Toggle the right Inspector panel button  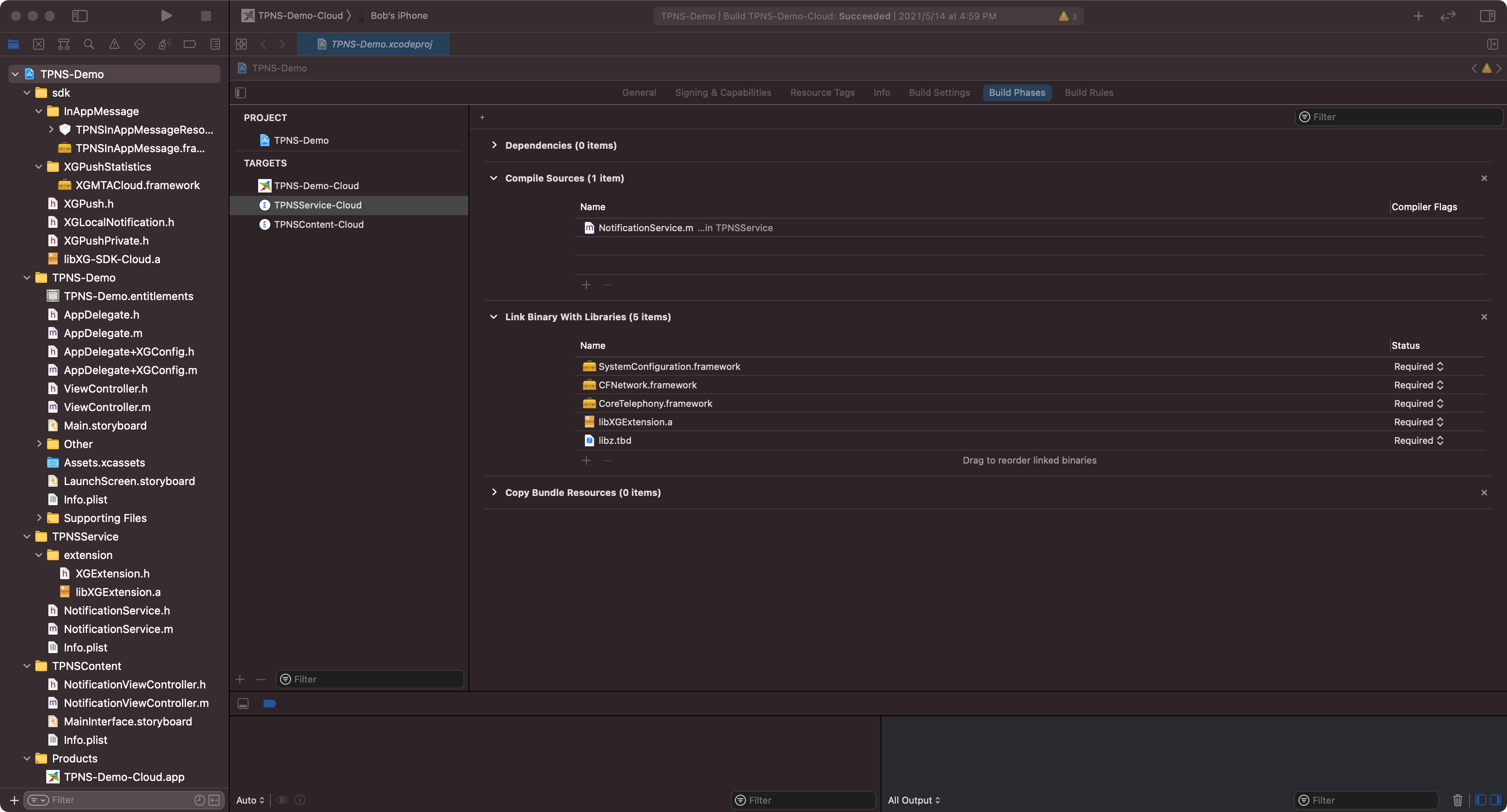click(x=1487, y=16)
